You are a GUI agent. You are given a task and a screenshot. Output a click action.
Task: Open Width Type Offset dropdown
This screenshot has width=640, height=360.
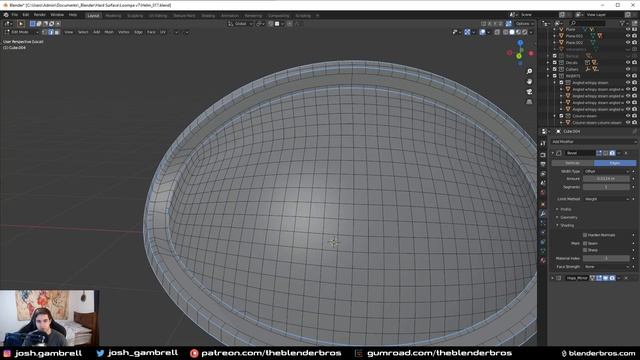(x=607, y=171)
